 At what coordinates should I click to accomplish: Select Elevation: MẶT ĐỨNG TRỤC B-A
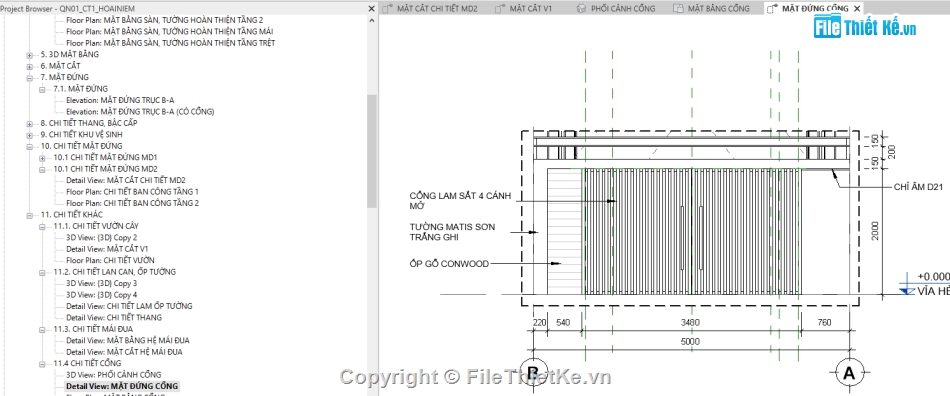[120, 101]
